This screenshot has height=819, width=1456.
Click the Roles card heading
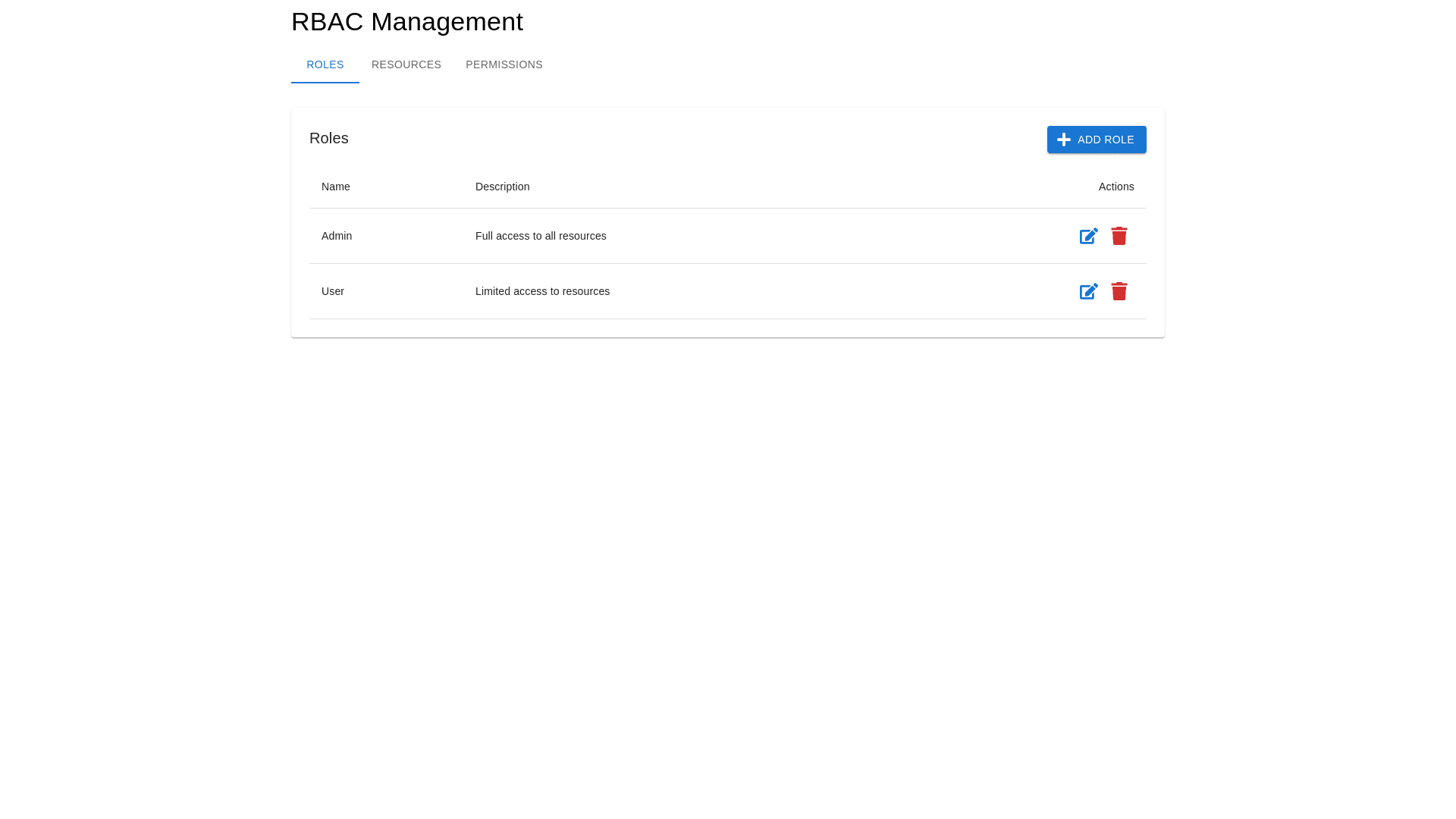pos(328,138)
